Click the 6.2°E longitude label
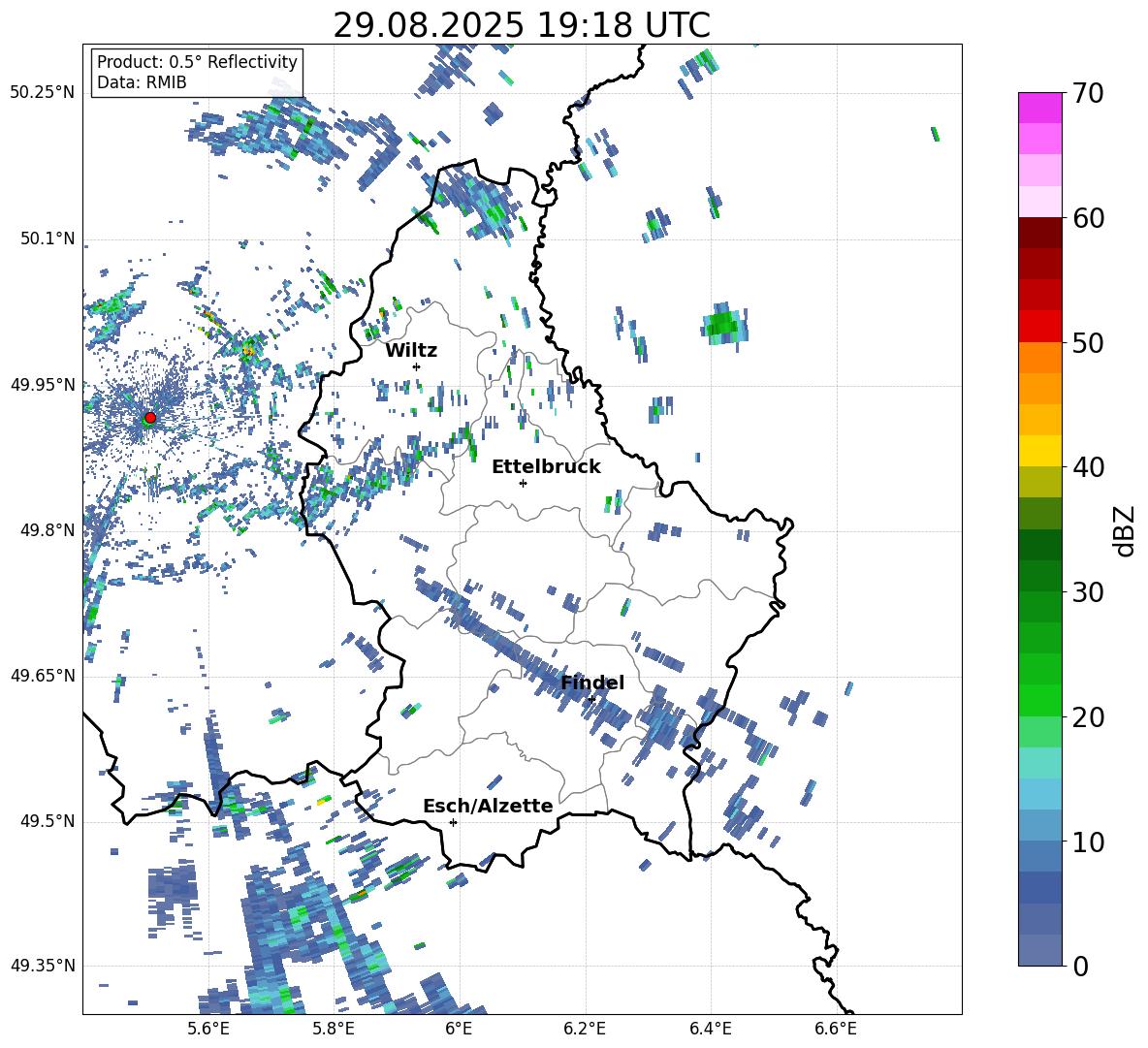The width and height of the screenshot is (1148, 1048). click(585, 1029)
